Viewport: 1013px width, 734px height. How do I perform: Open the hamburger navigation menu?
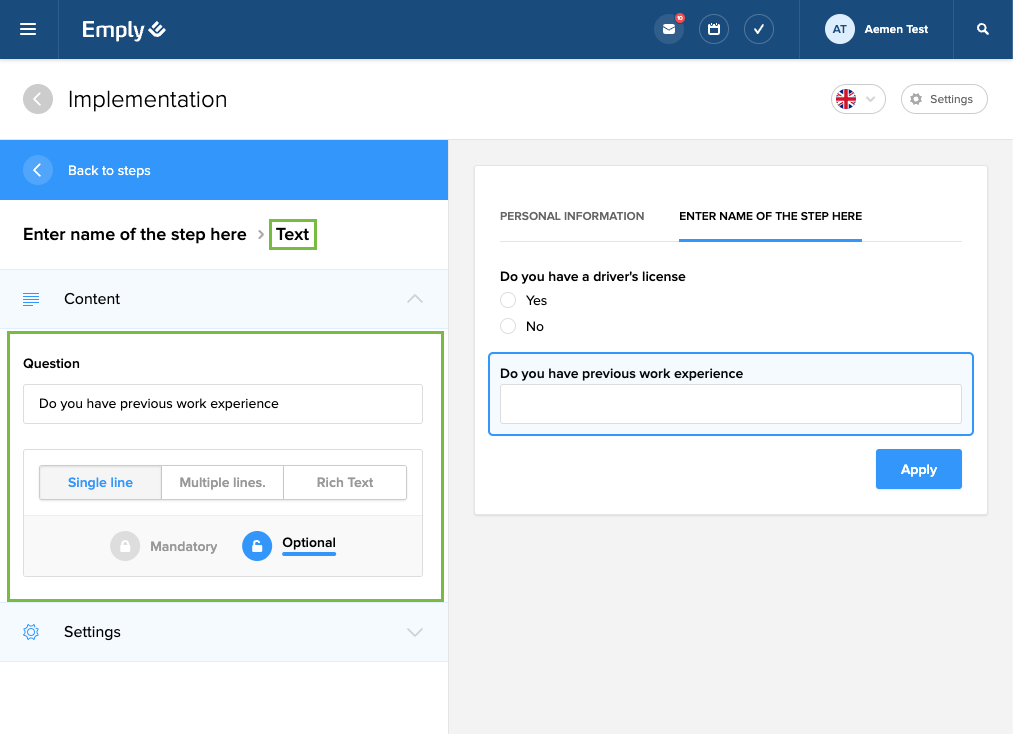(x=28, y=29)
